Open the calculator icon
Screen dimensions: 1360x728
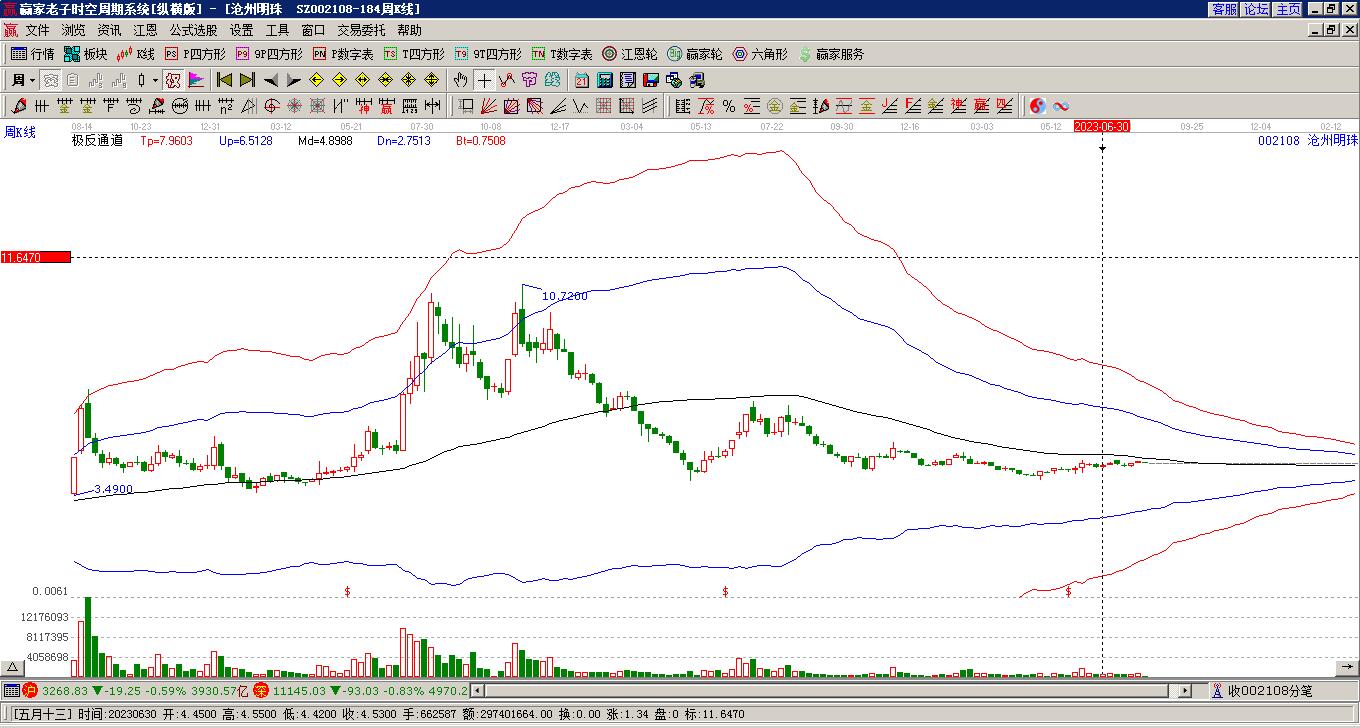pos(604,80)
